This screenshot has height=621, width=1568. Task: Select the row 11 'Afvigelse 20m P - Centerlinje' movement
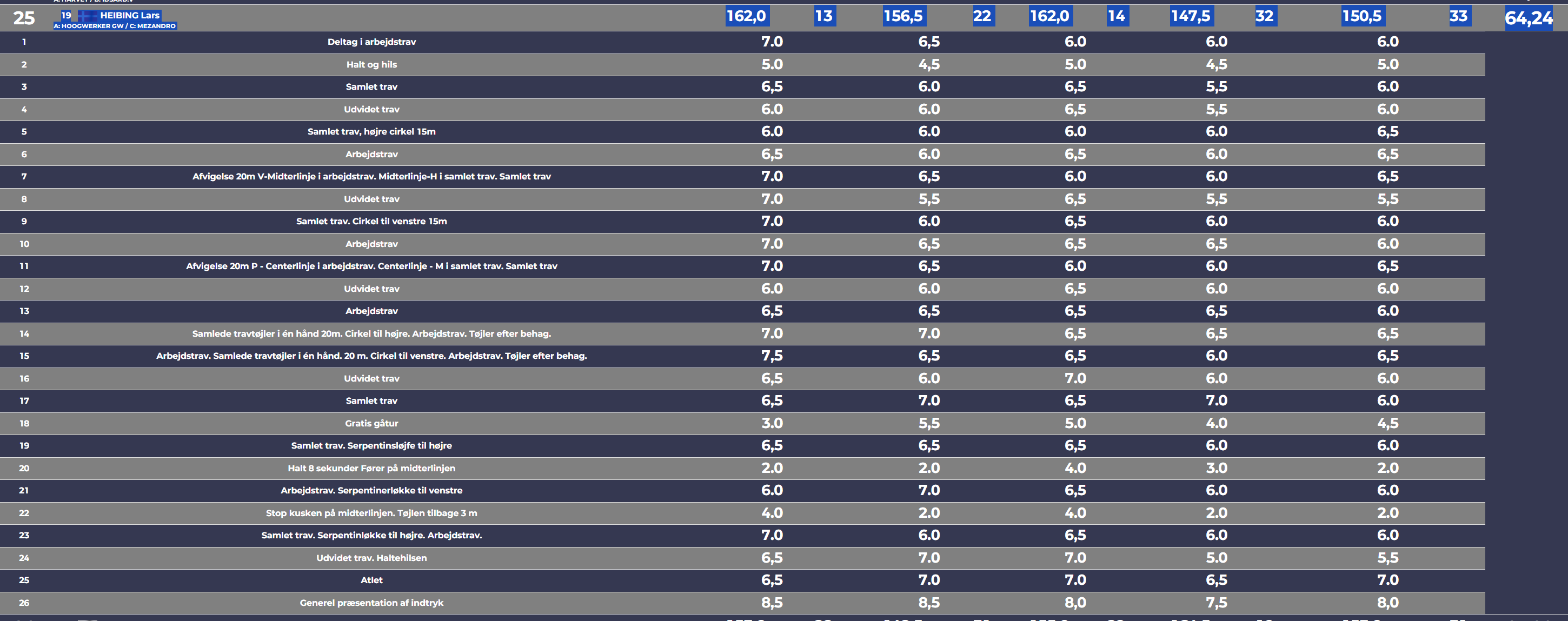pos(371,266)
